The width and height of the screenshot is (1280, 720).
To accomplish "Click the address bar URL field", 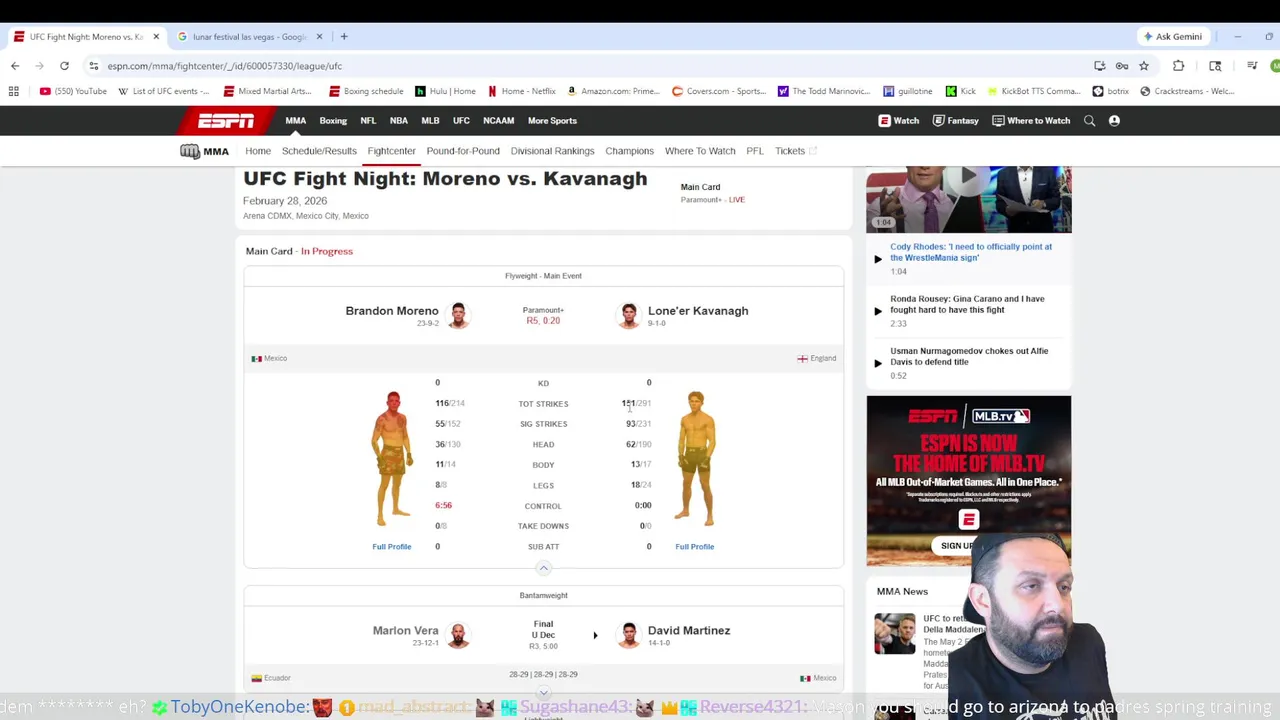I will (590, 66).
